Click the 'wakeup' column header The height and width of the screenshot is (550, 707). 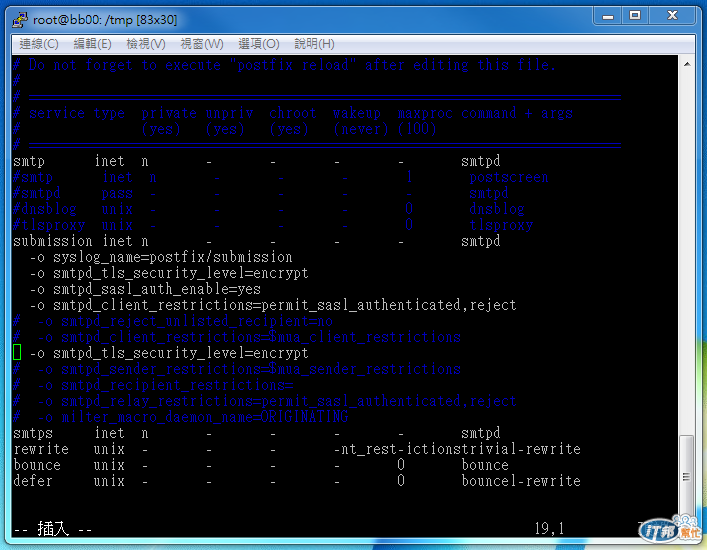[x=357, y=113]
